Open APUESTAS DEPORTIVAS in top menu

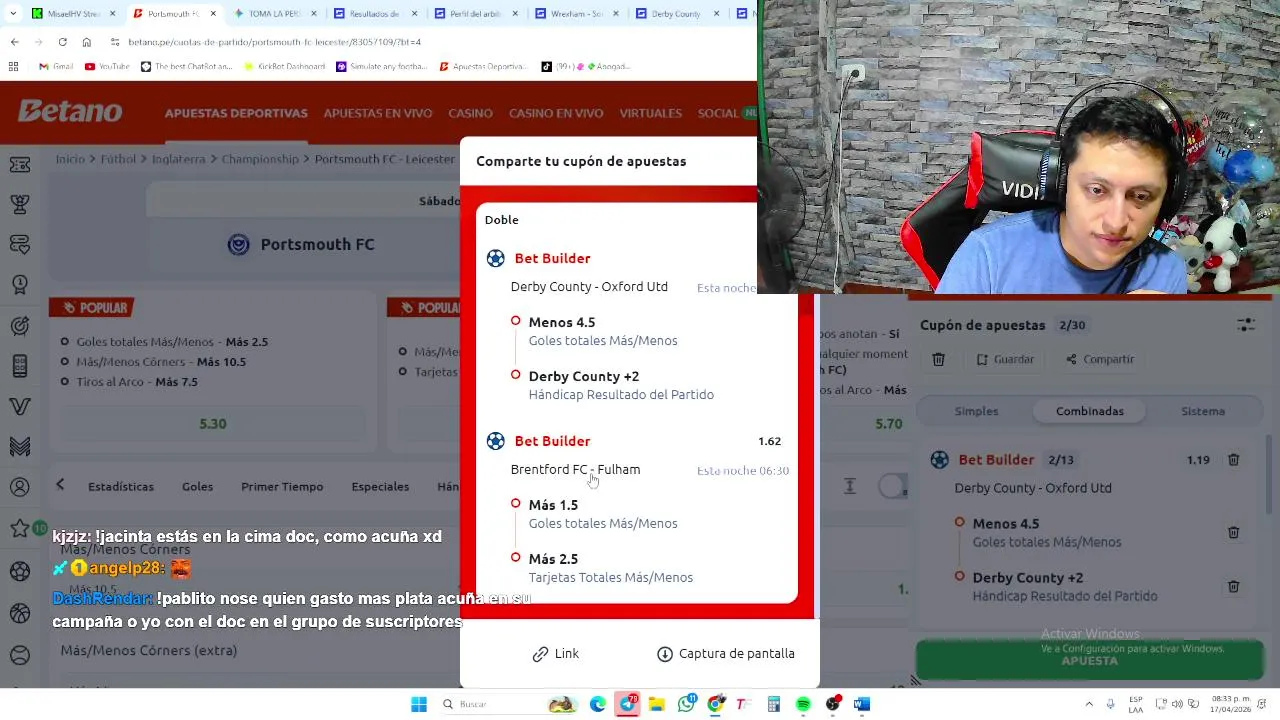pyautogui.click(x=236, y=113)
